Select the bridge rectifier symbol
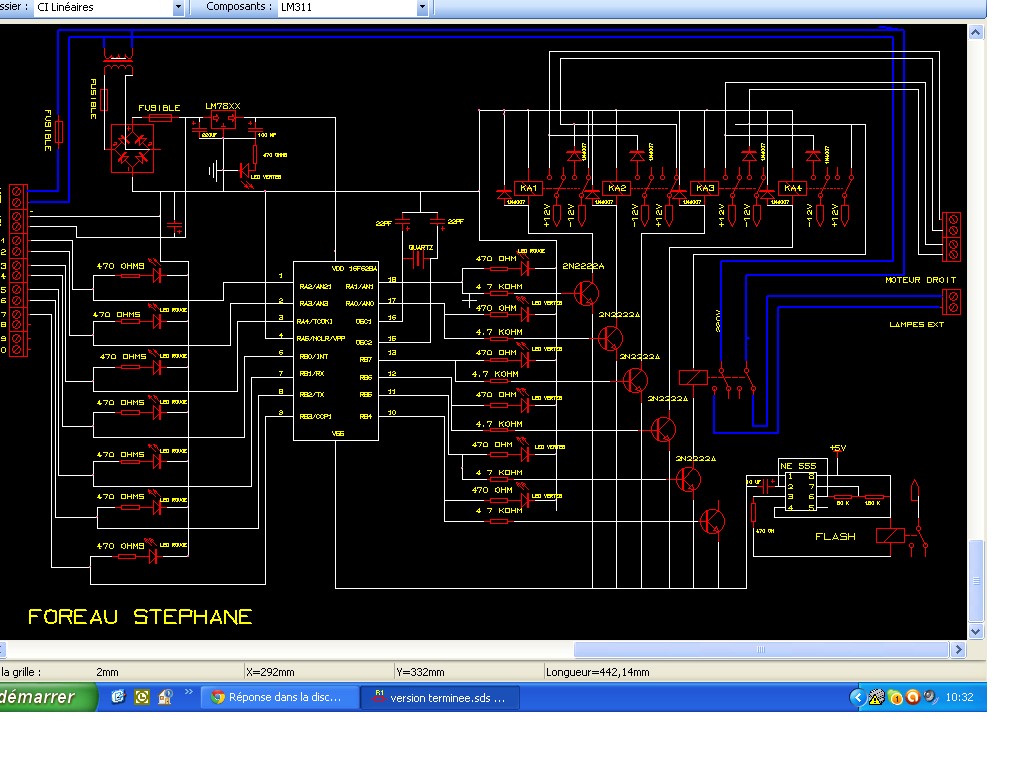Image resolution: width=1024 pixels, height=768 pixels. click(133, 148)
